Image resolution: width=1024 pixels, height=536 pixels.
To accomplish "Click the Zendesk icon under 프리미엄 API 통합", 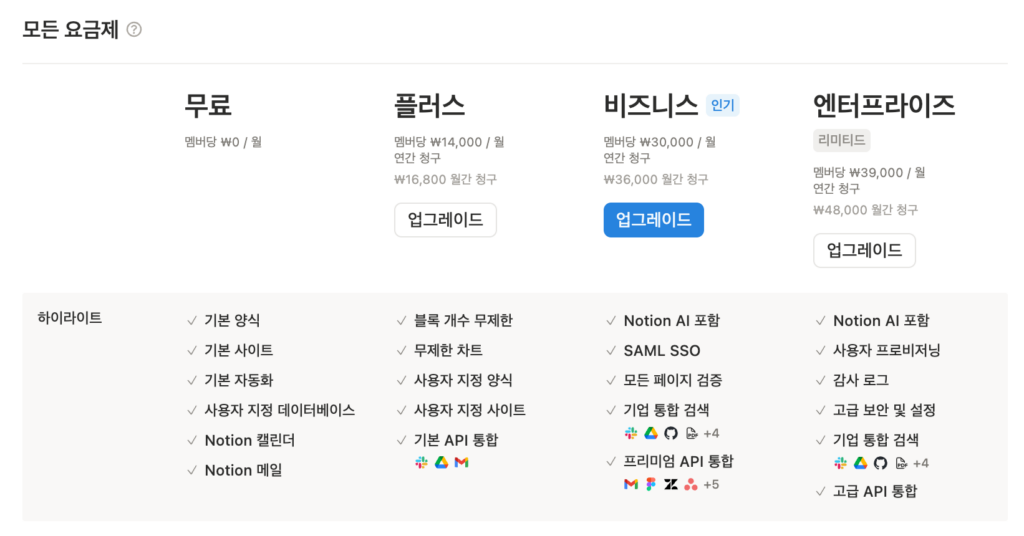I will click(x=671, y=484).
